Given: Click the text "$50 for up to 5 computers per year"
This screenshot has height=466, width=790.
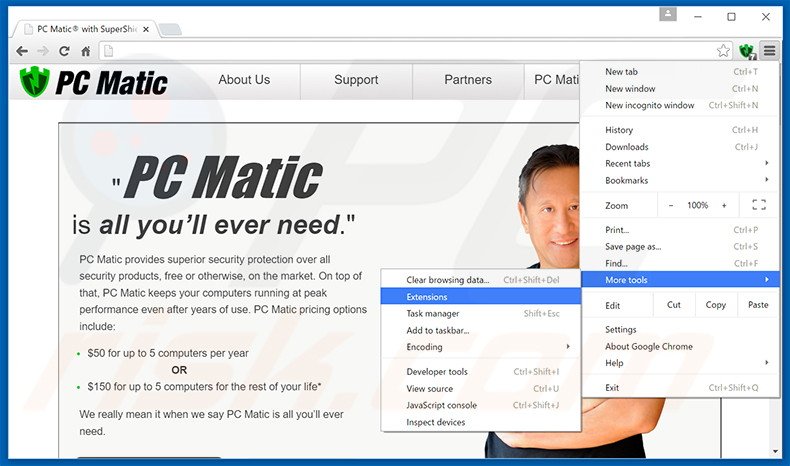Looking at the screenshot, I should (168, 353).
